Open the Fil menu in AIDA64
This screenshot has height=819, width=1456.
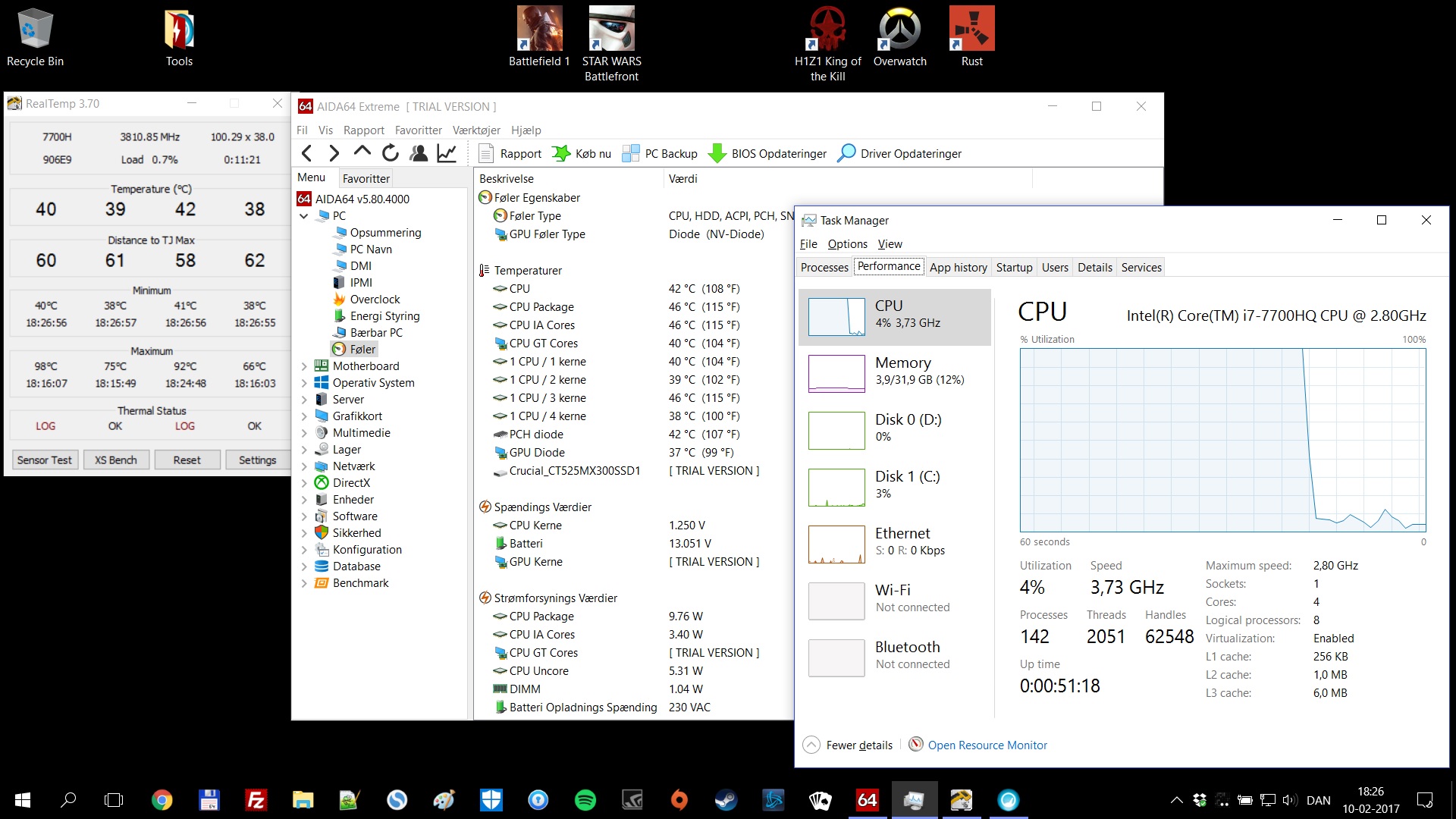click(302, 130)
